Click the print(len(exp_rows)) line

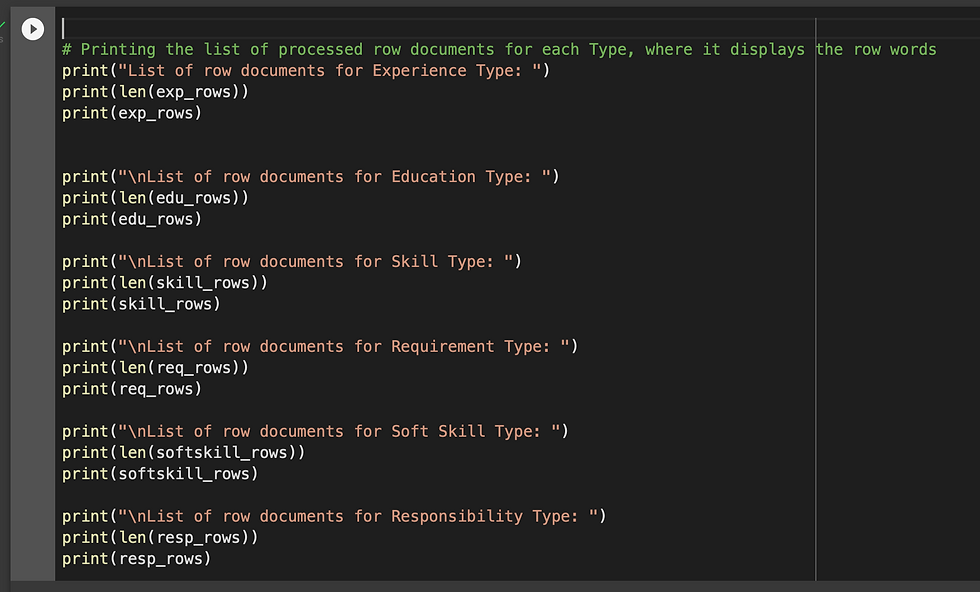(x=155, y=92)
